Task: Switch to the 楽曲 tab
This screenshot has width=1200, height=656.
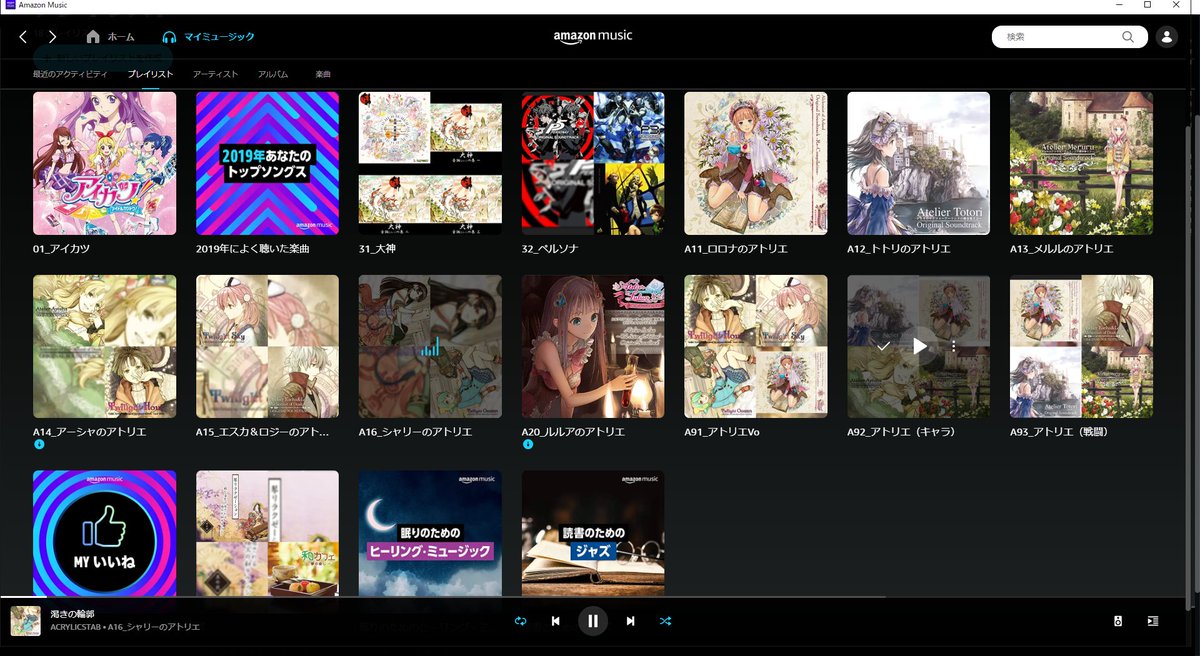Action: click(x=323, y=75)
